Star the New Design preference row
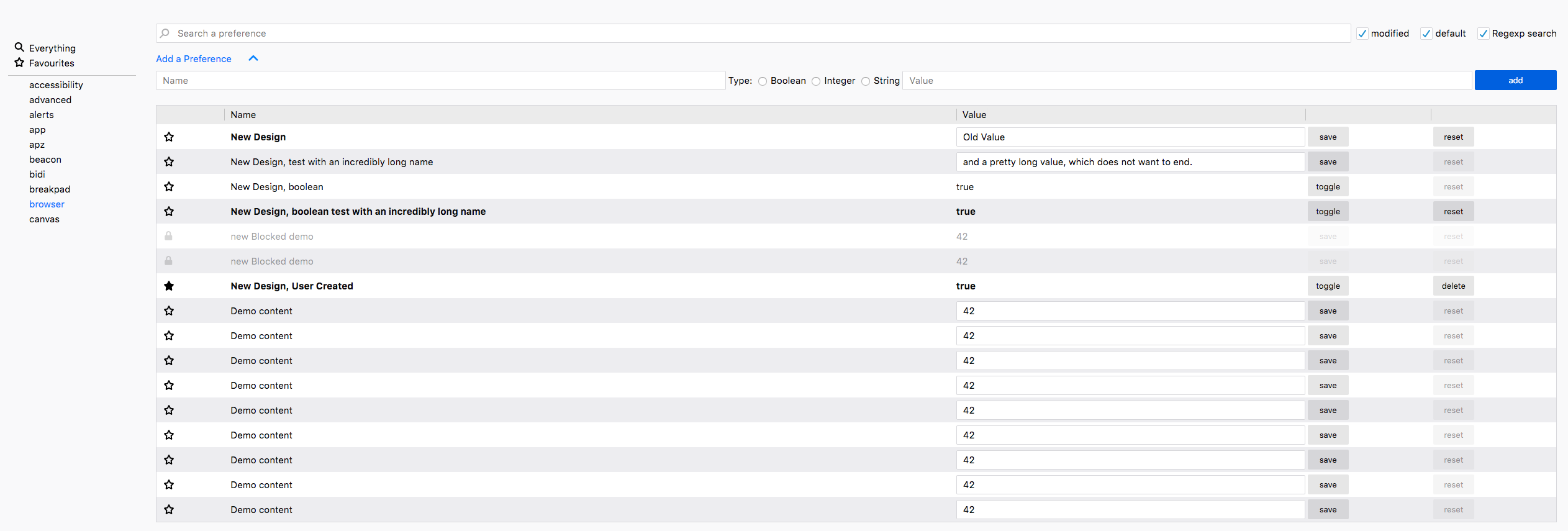The image size is (1568, 531). coord(169,137)
